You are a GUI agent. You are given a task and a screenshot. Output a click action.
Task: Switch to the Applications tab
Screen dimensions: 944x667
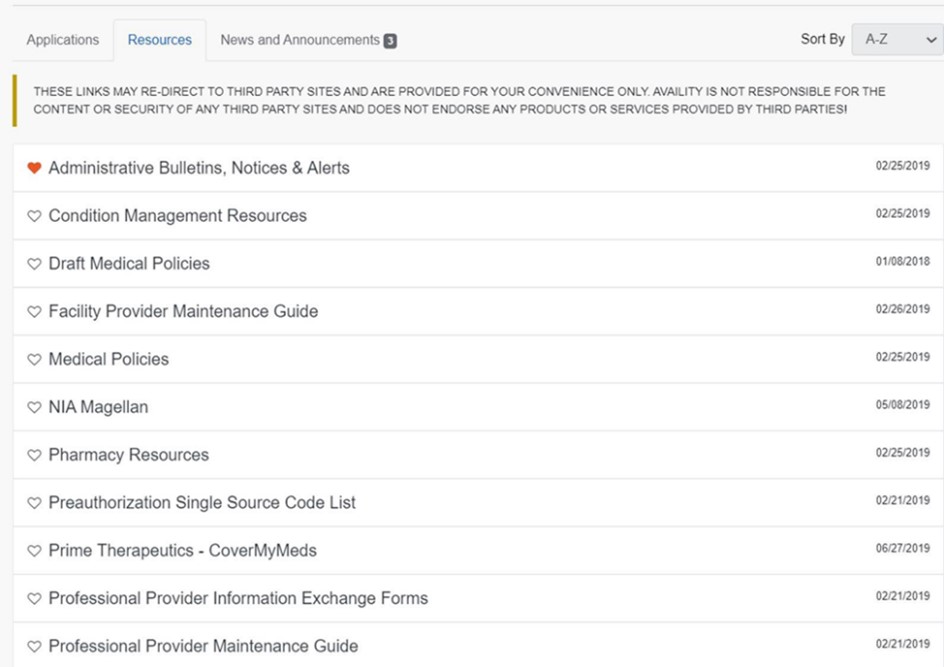[x=63, y=40]
